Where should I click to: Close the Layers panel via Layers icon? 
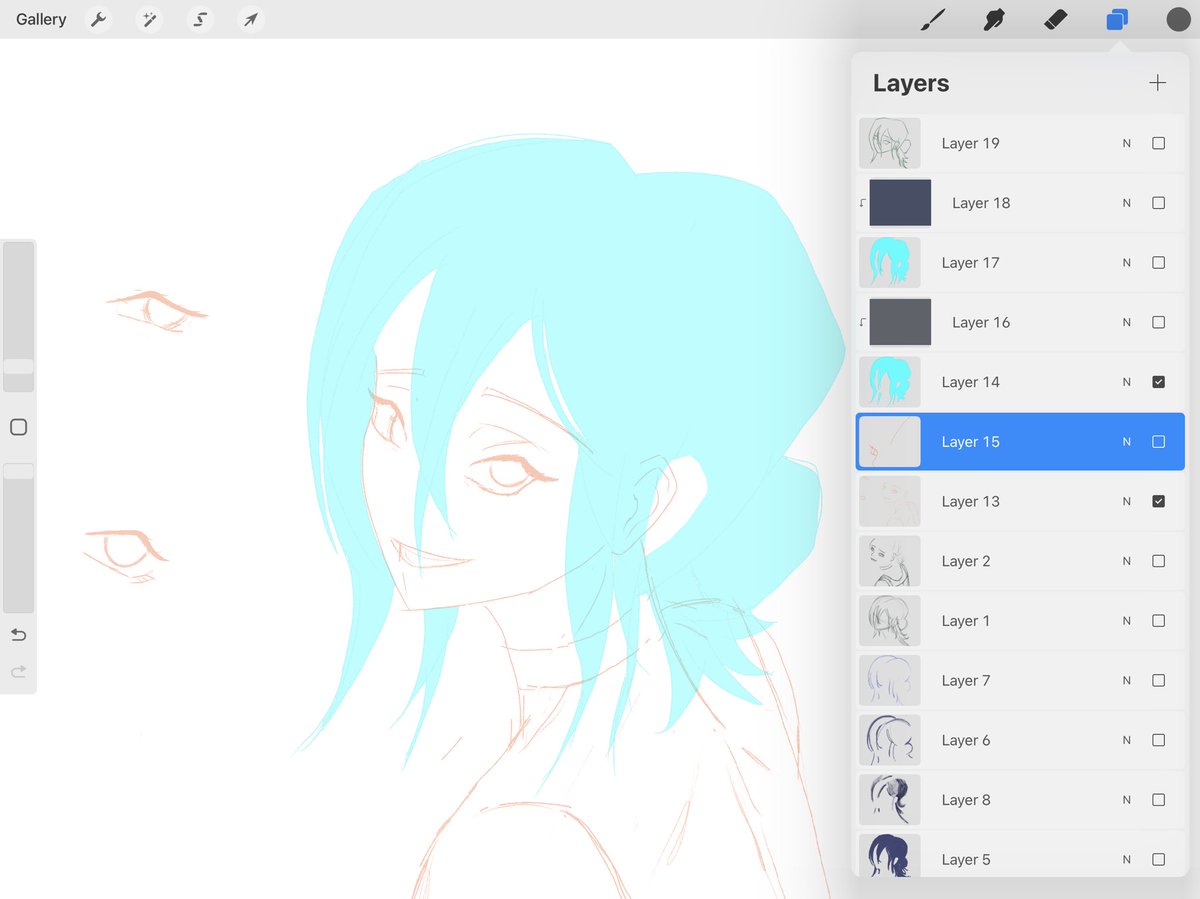click(1117, 19)
